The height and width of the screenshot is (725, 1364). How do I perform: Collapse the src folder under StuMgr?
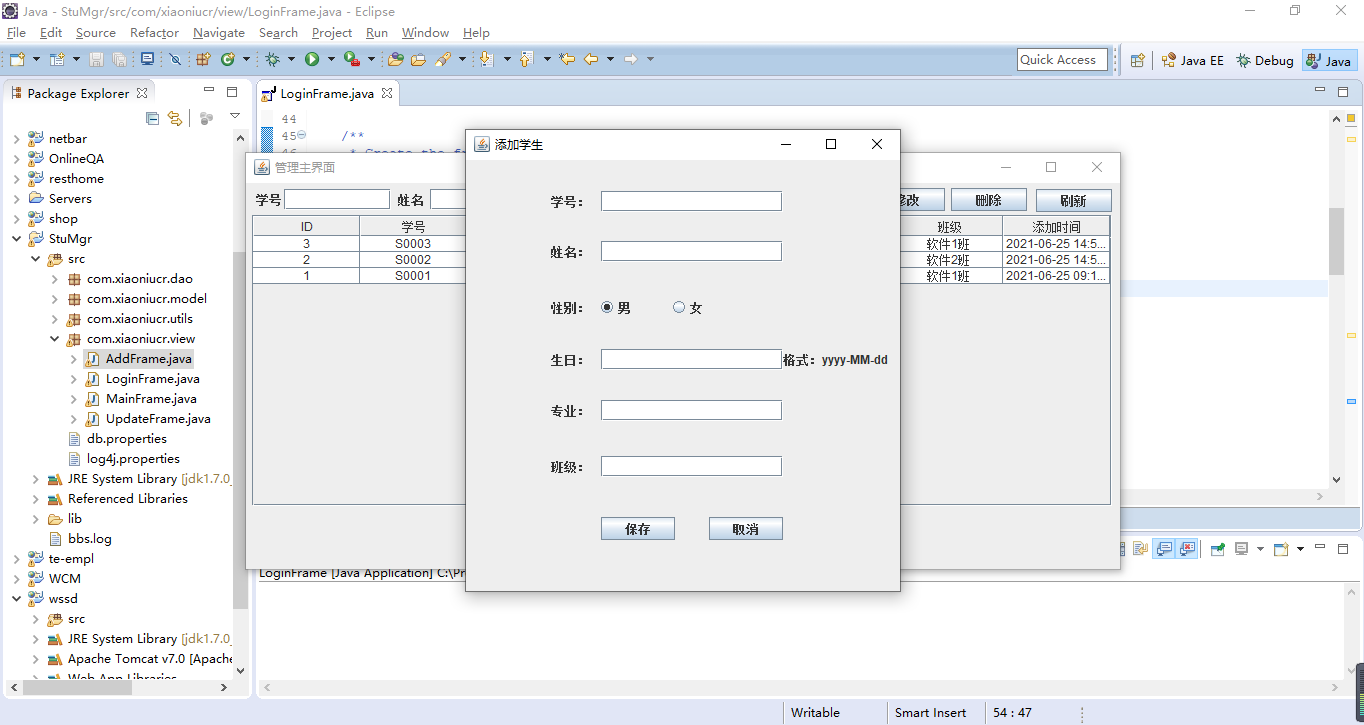click(x=35, y=259)
